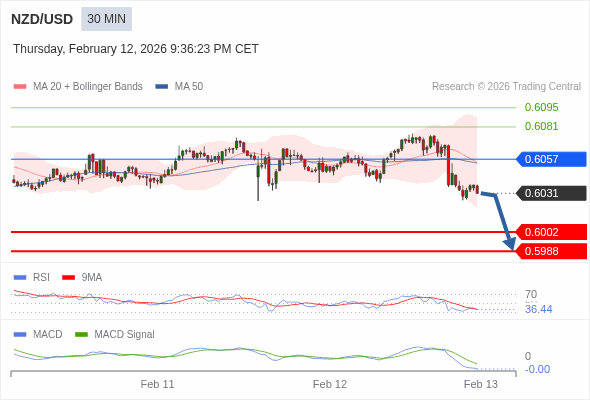Click the 'RSI' legend label

pos(41,277)
